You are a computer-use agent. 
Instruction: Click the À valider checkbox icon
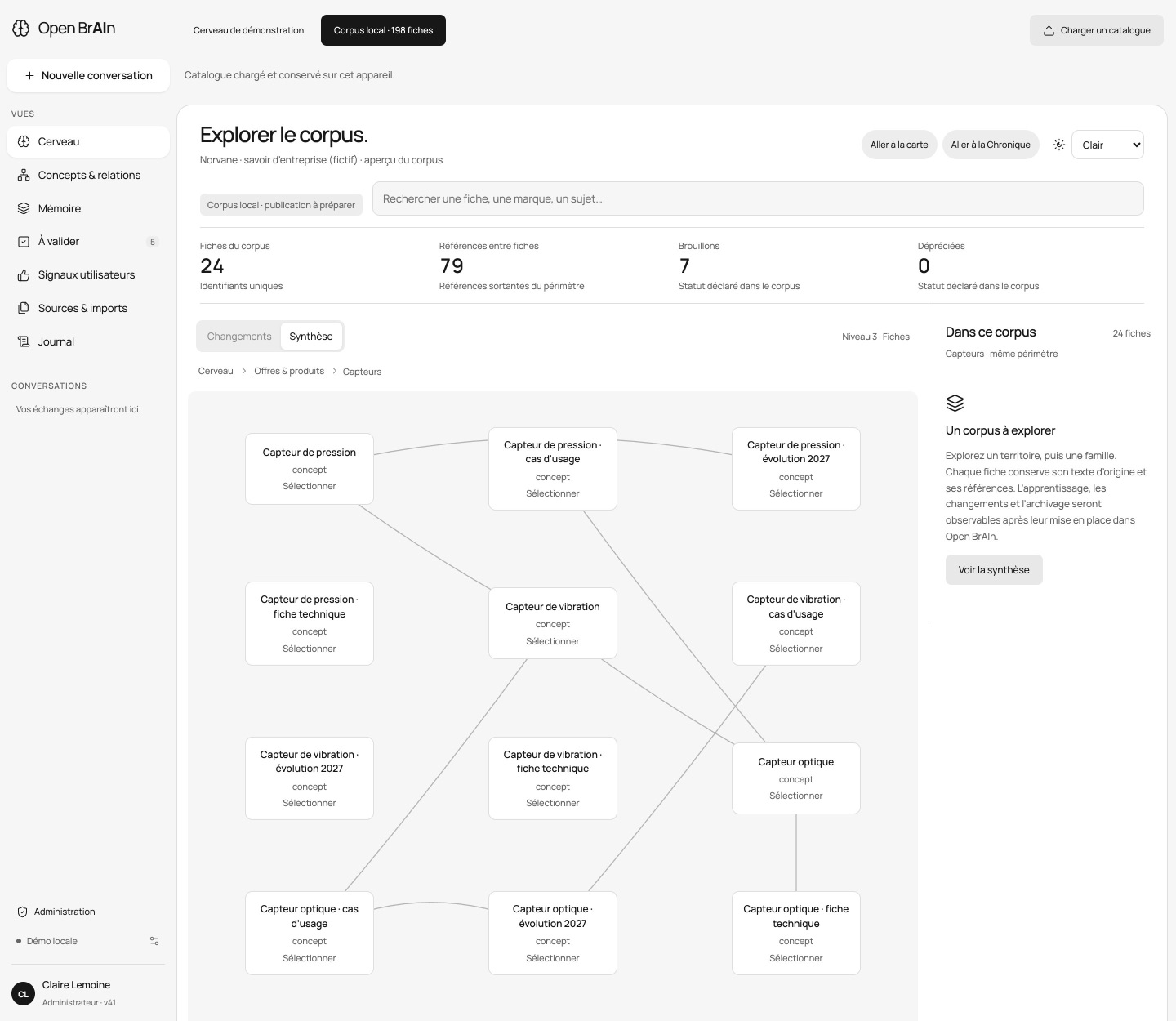tap(24, 242)
